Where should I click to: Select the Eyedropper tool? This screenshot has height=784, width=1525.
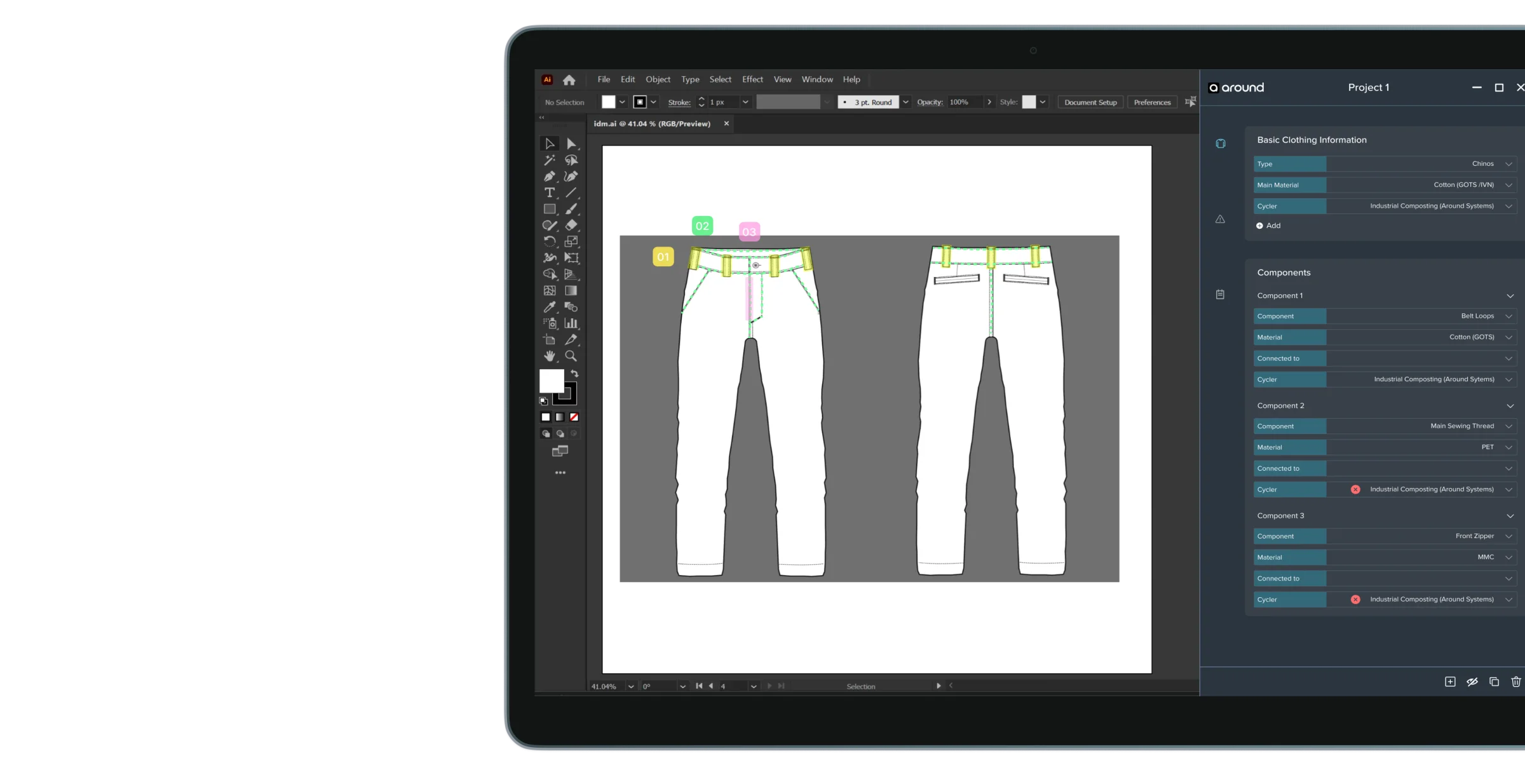(549, 306)
